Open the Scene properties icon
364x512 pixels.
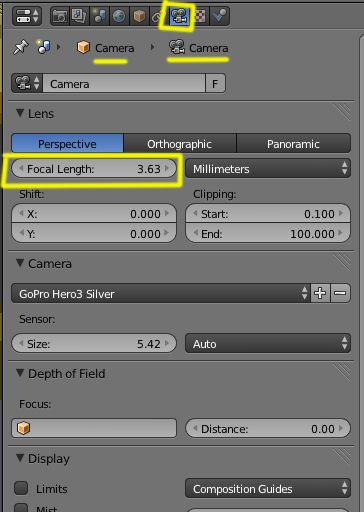coord(99,16)
